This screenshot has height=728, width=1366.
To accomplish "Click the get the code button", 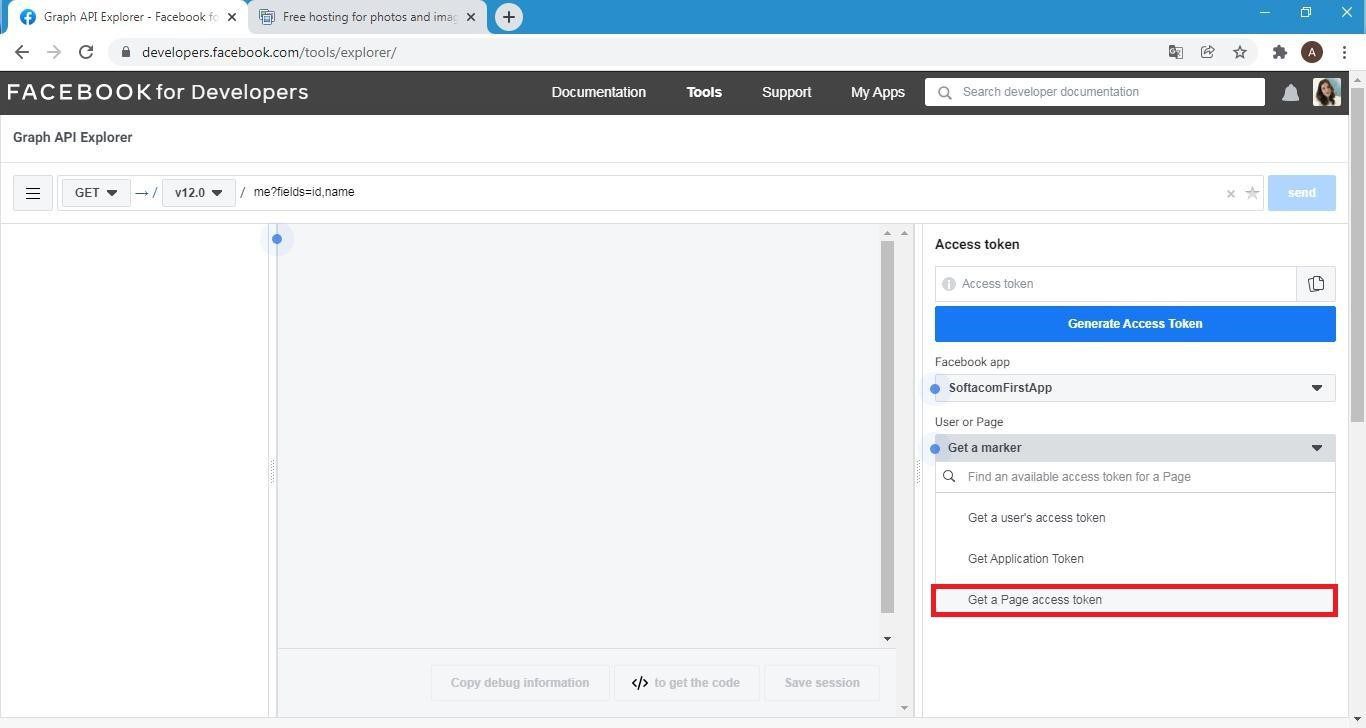I will (x=686, y=683).
